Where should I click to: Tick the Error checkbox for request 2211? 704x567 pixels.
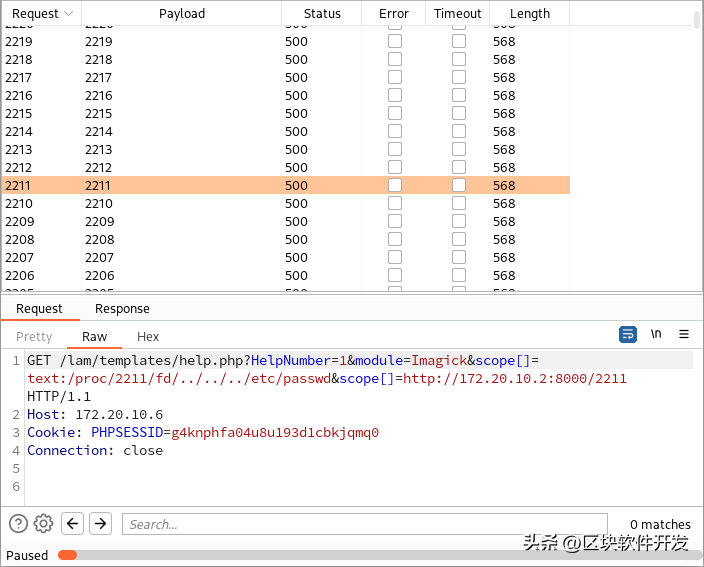click(395, 185)
